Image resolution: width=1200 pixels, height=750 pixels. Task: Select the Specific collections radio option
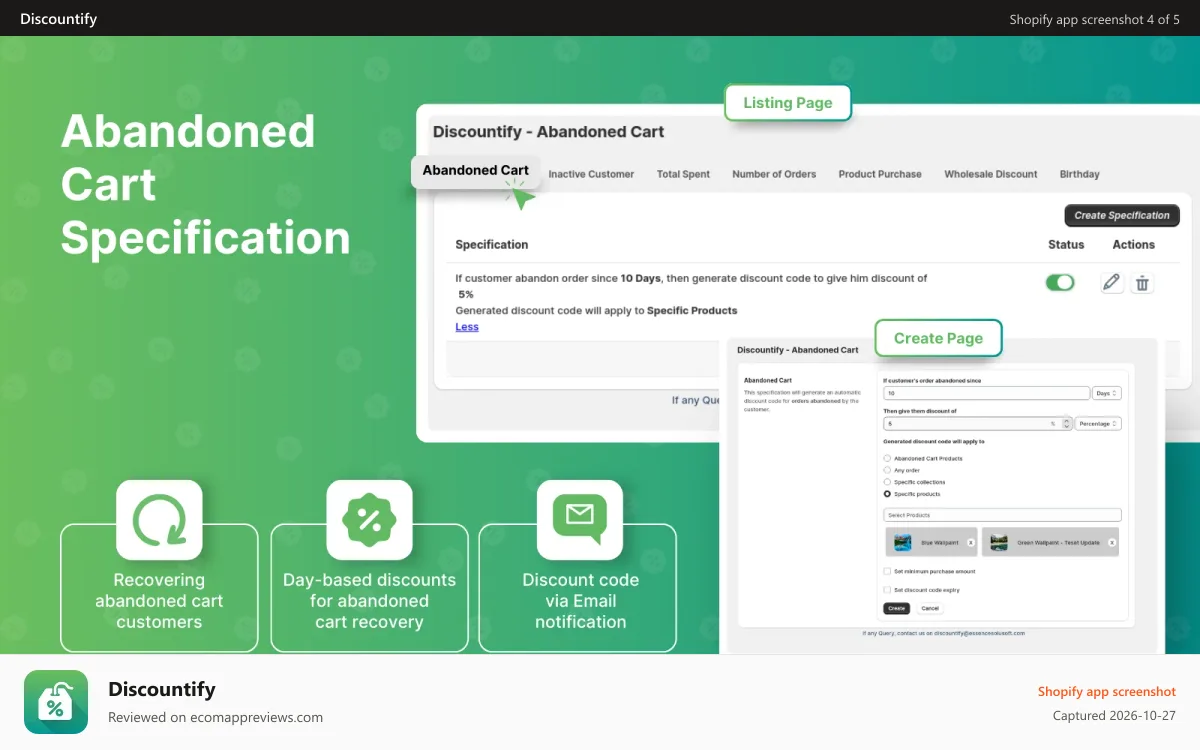[887, 482]
